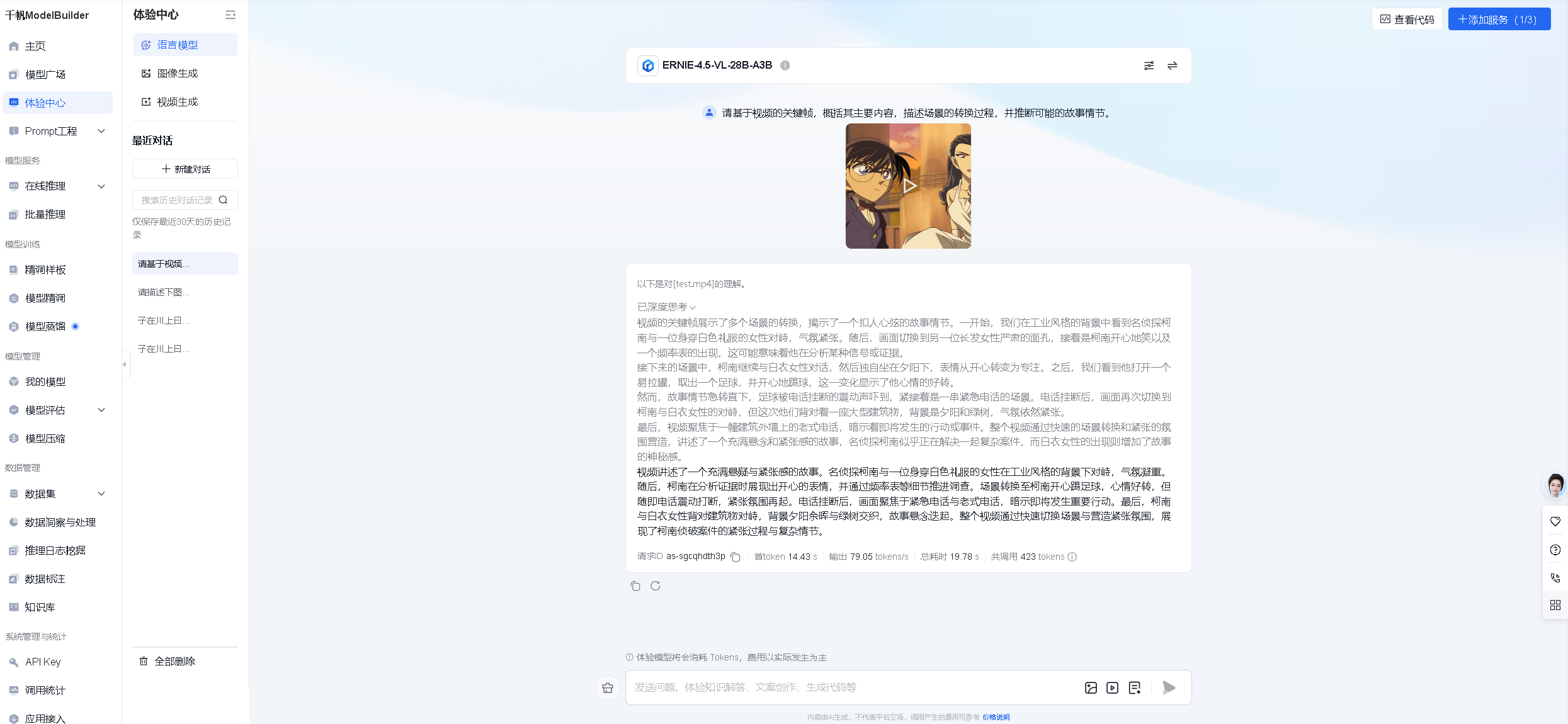Open the assistant avatar on the right edge

(x=1555, y=486)
